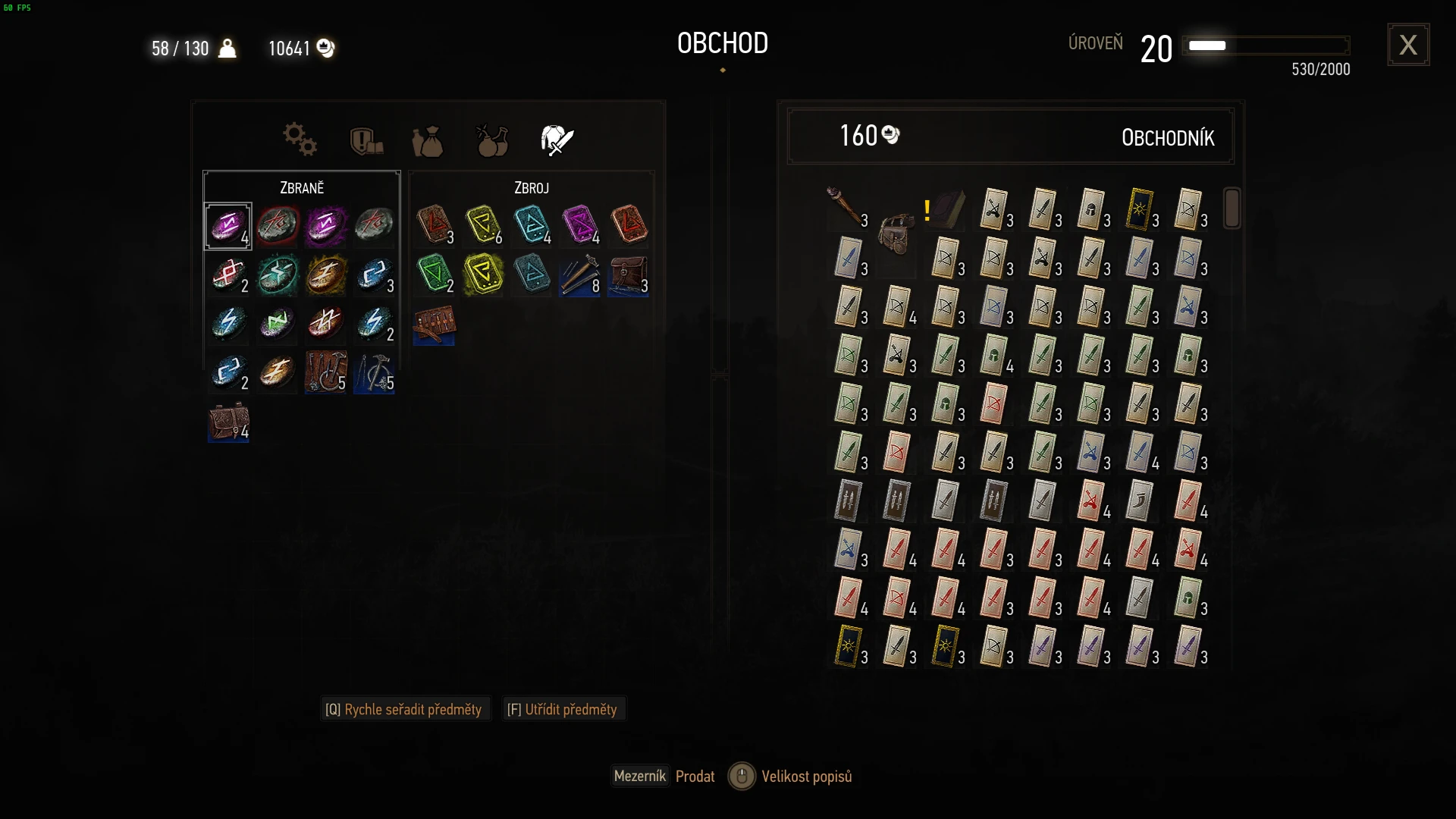Click Rychle seřadit předměty button
The image size is (1456, 819).
point(404,709)
